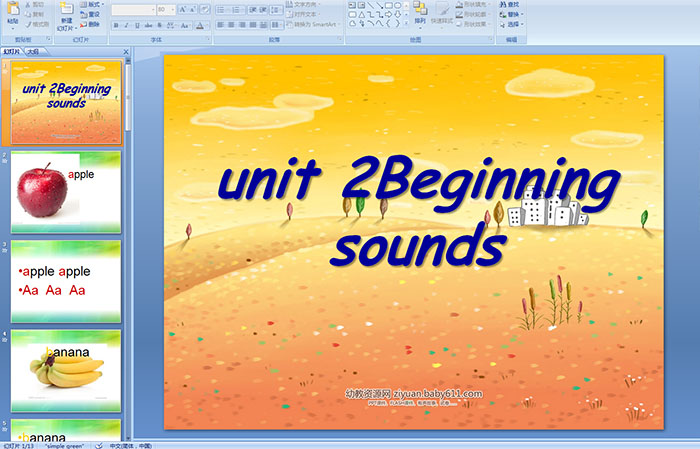Open the Line Spacing dropdown
The image size is (700, 449).
[276, 10]
